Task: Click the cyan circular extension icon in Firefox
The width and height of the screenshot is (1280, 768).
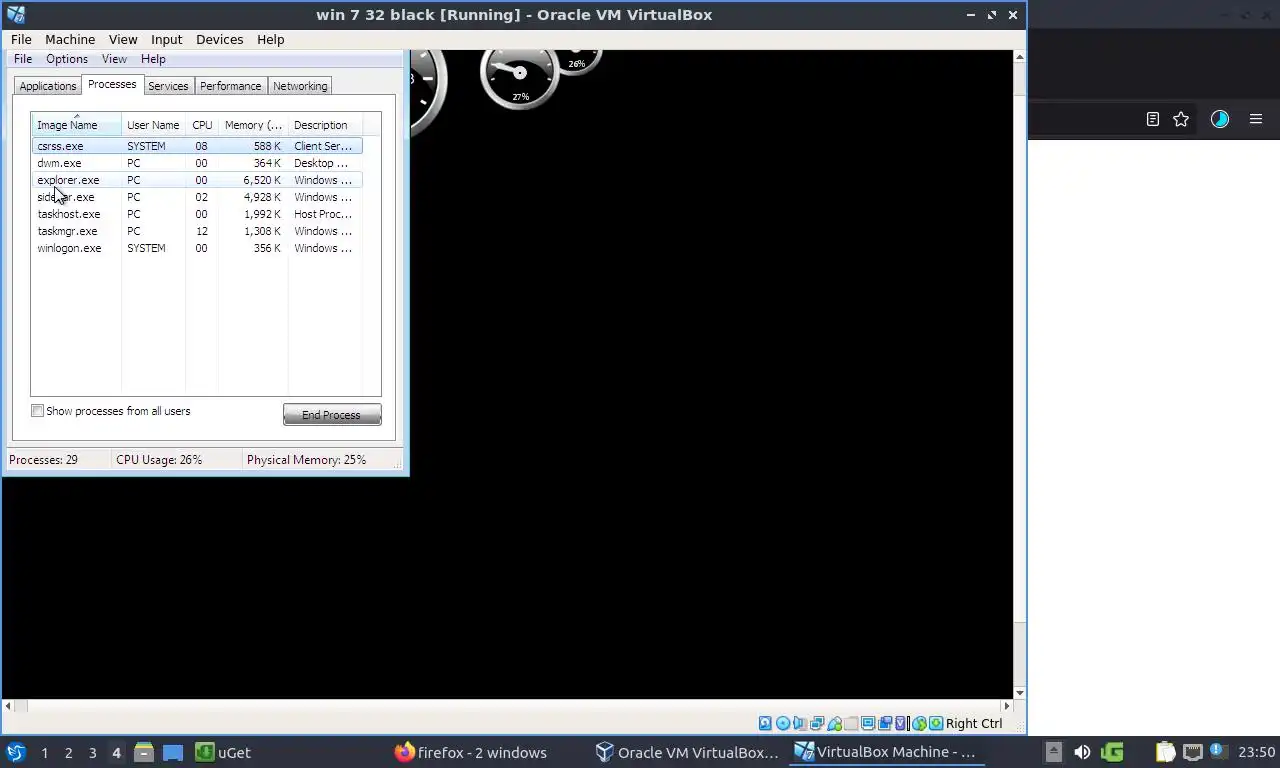Action: pos(1219,119)
